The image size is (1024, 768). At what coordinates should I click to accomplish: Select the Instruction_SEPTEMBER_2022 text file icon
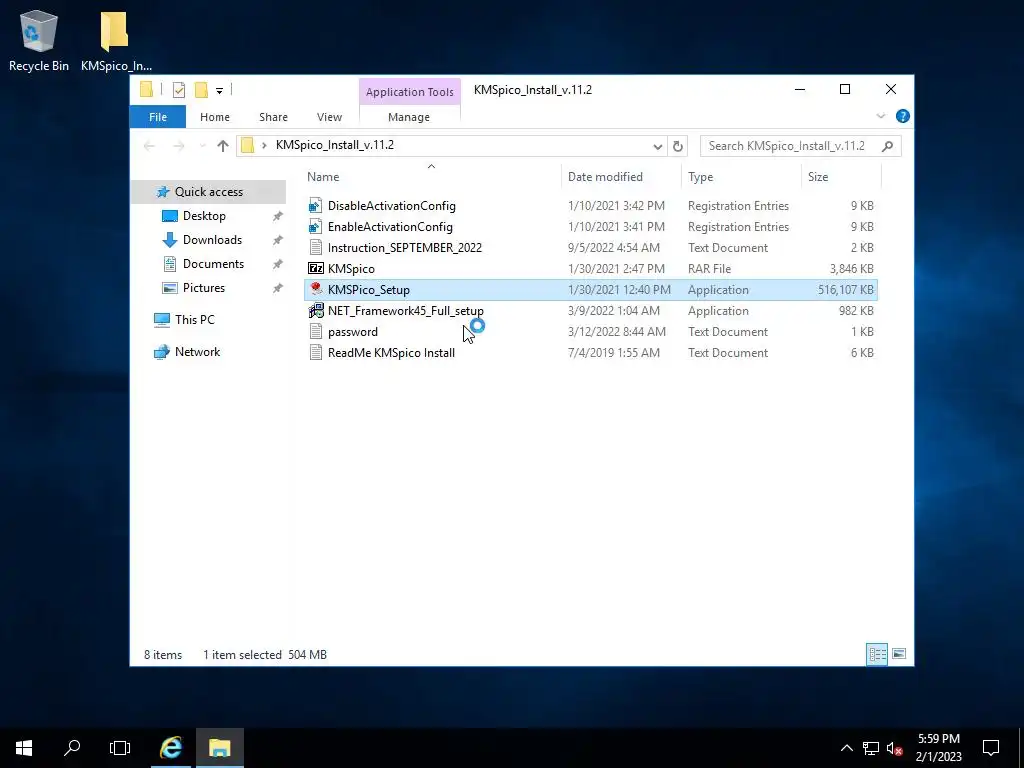click(315, 248)
